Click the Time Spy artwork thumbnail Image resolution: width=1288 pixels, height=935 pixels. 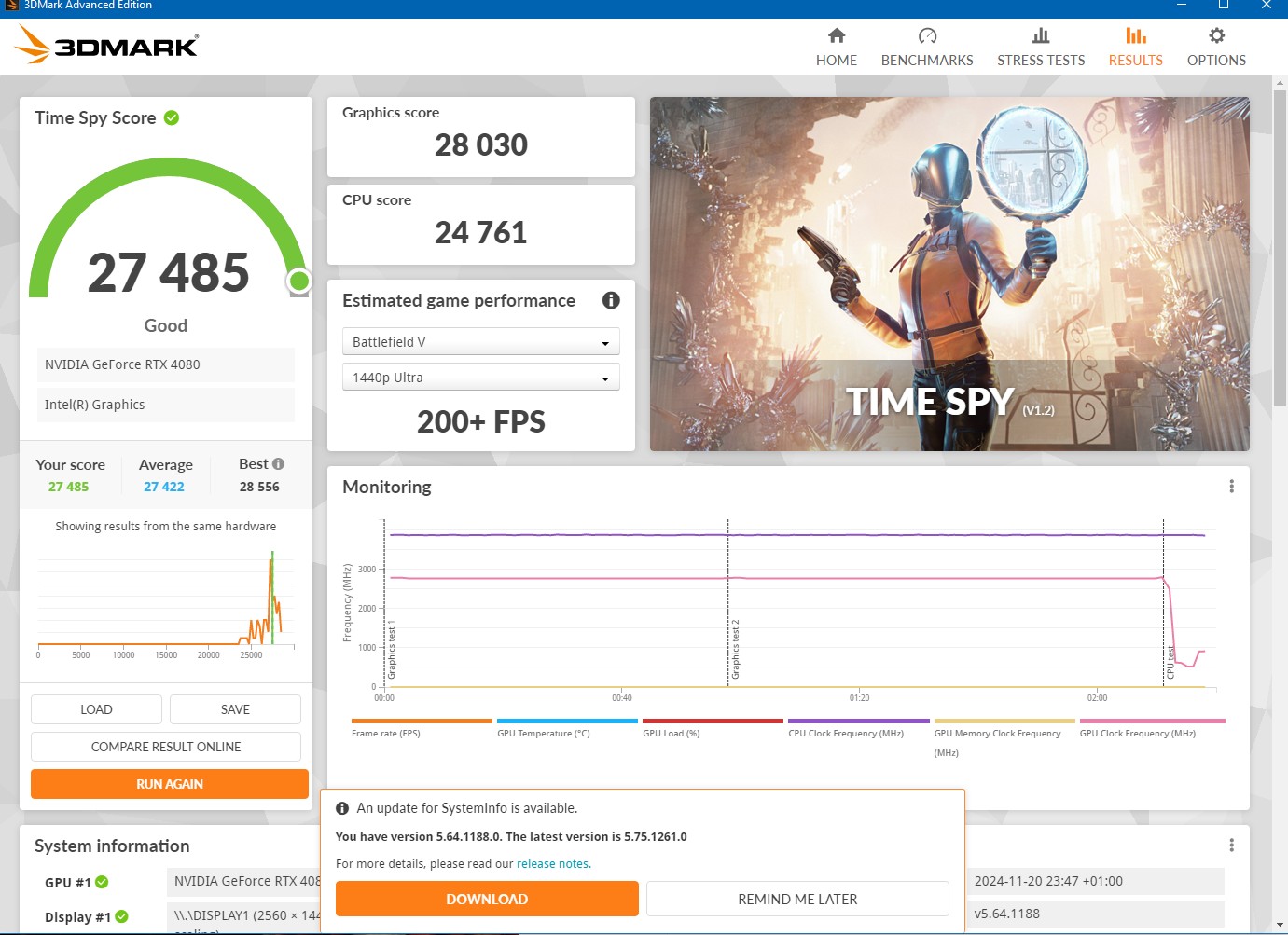(949, 274)
